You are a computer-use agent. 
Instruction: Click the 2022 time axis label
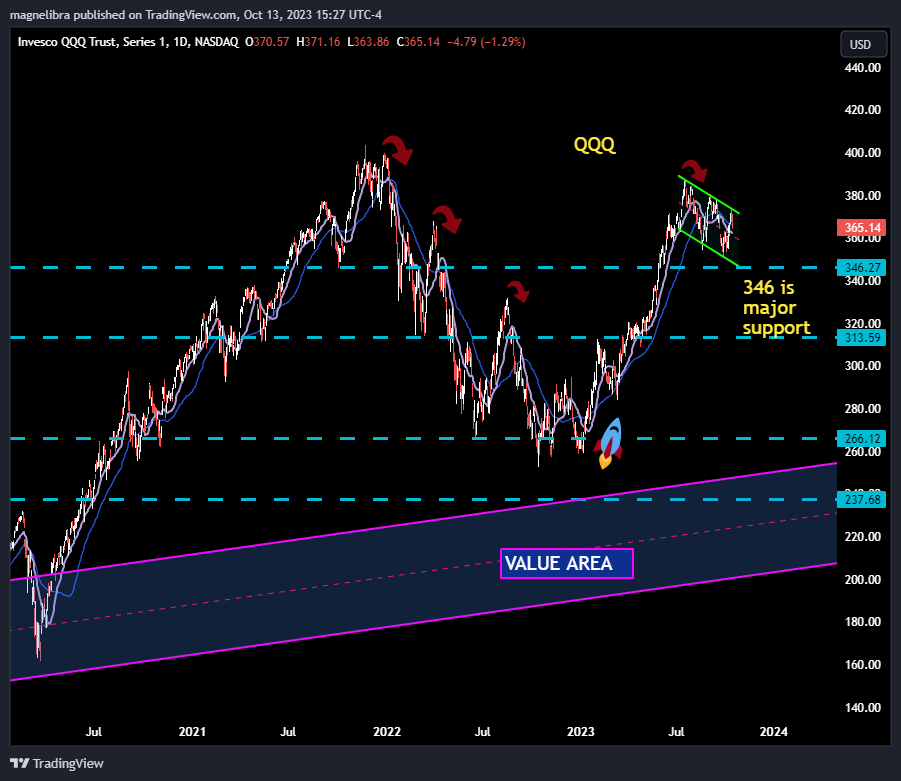pos(387,732)
